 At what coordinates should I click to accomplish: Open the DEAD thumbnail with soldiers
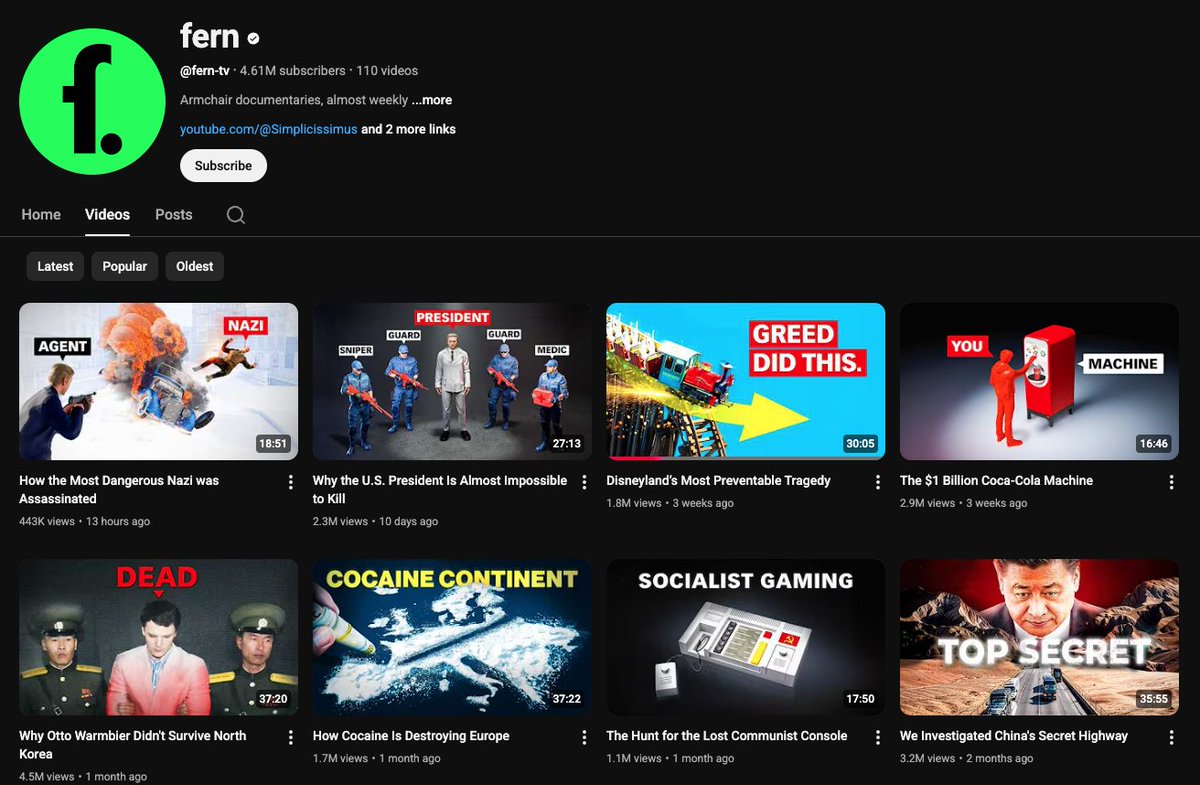[x=159, y=637]
